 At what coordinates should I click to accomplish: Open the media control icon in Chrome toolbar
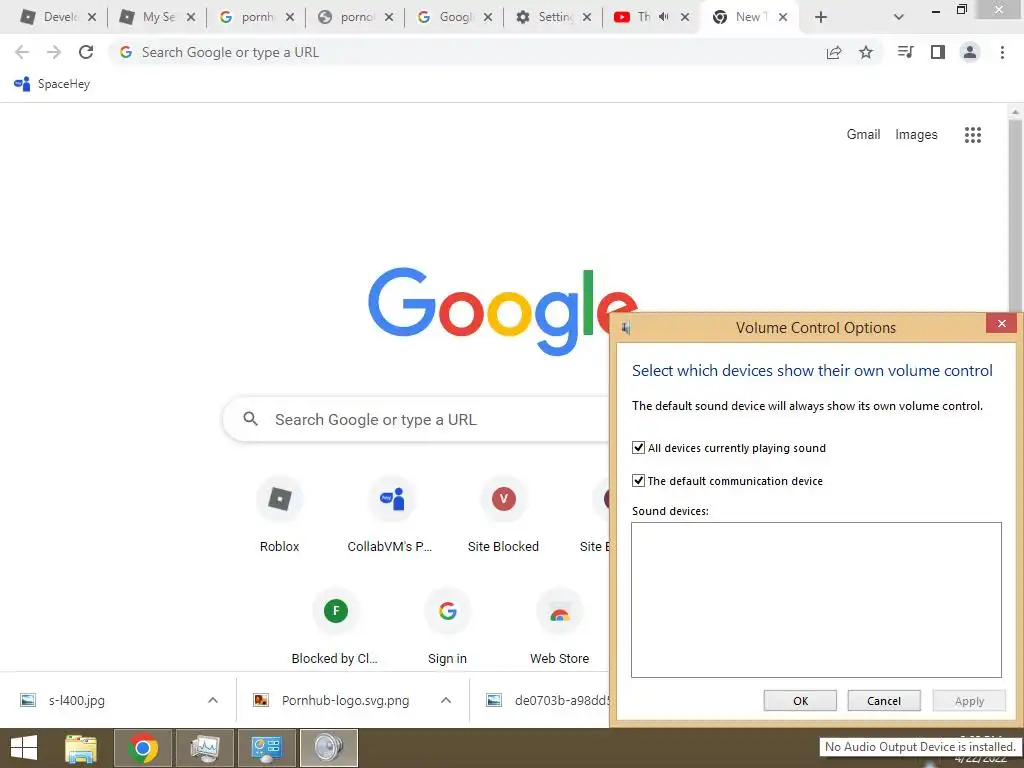pyautogui.click(x=905, y=52)
